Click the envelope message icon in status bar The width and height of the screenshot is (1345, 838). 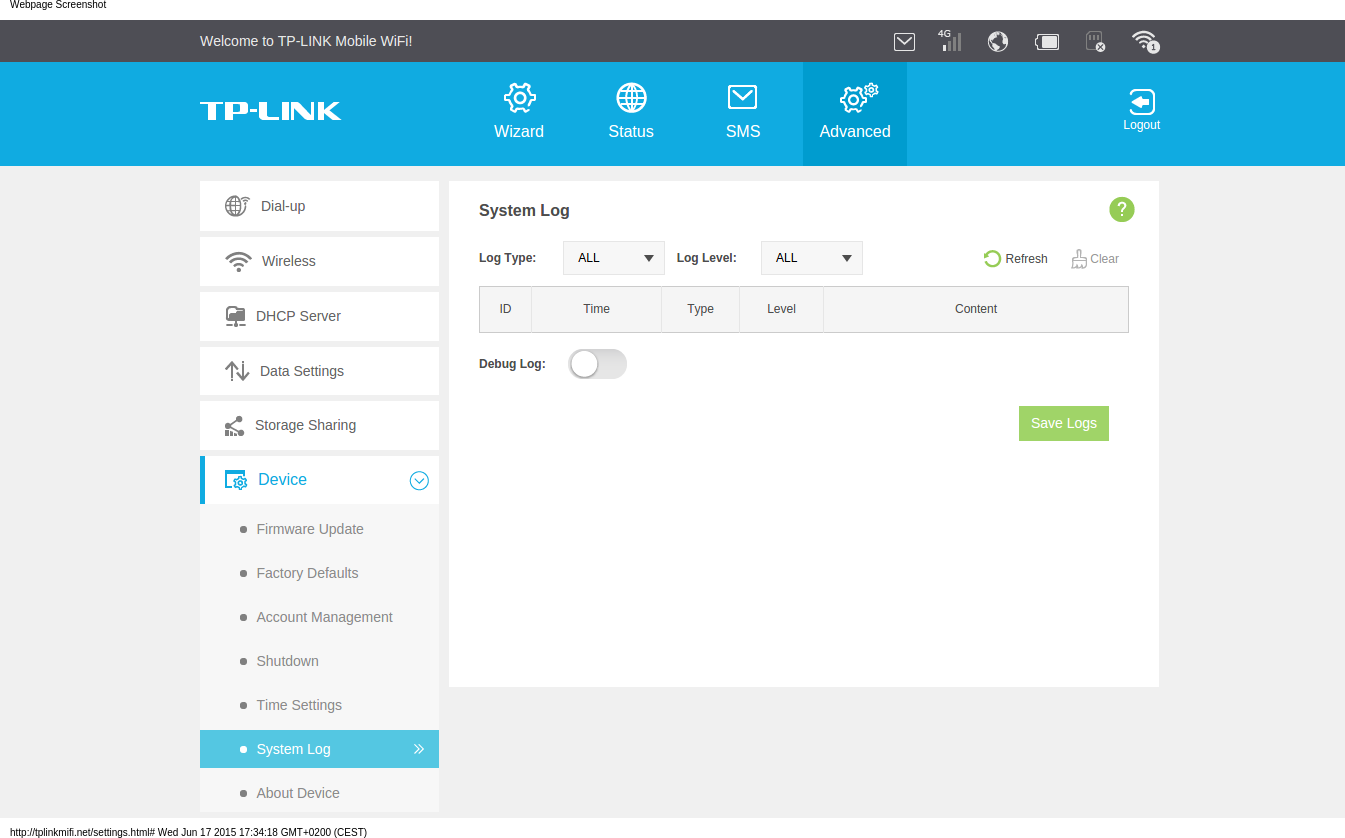904,41
